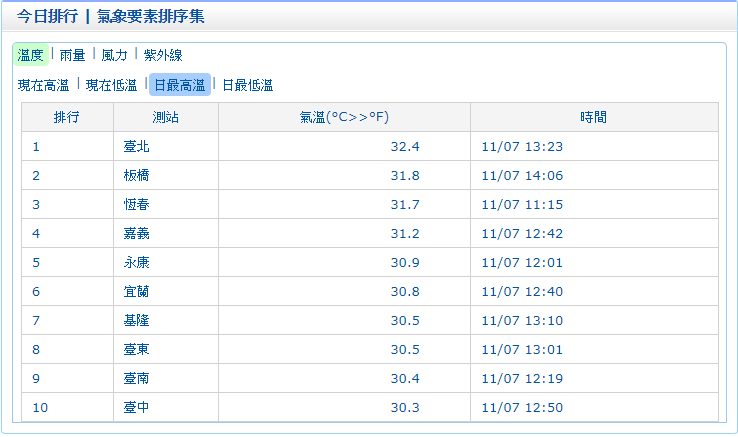This screenshot has width=738, height=437.
Task: Click the time 11/07 13:01
Action: [522, 349]
